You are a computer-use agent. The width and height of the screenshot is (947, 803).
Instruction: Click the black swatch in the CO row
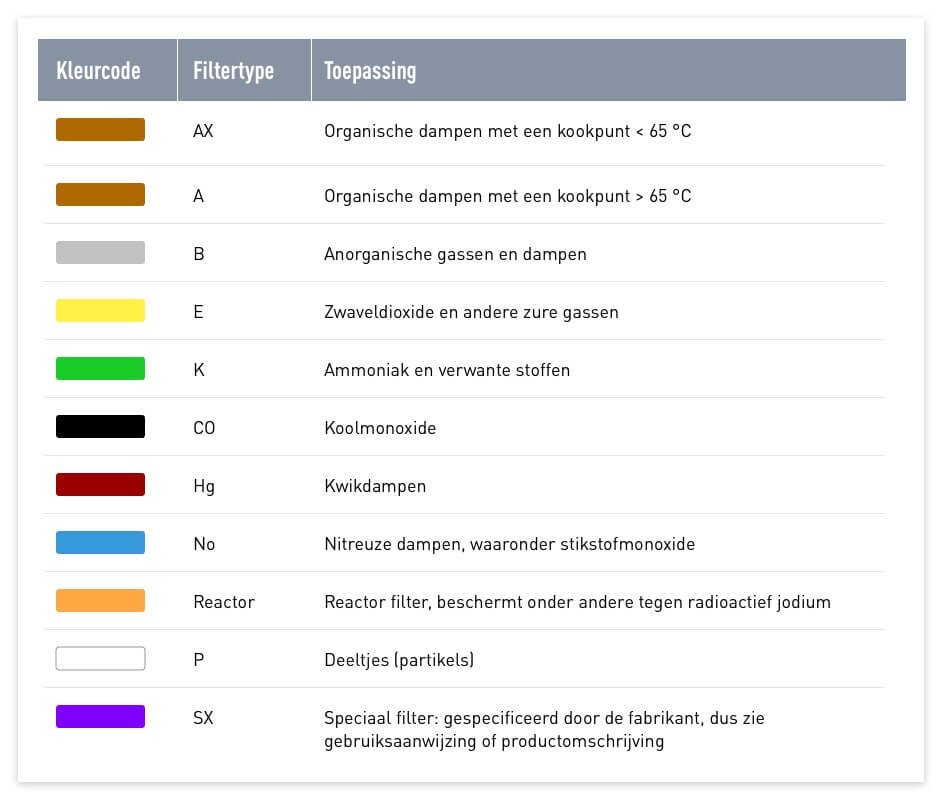pyautogui.click(x=100, y=427)
